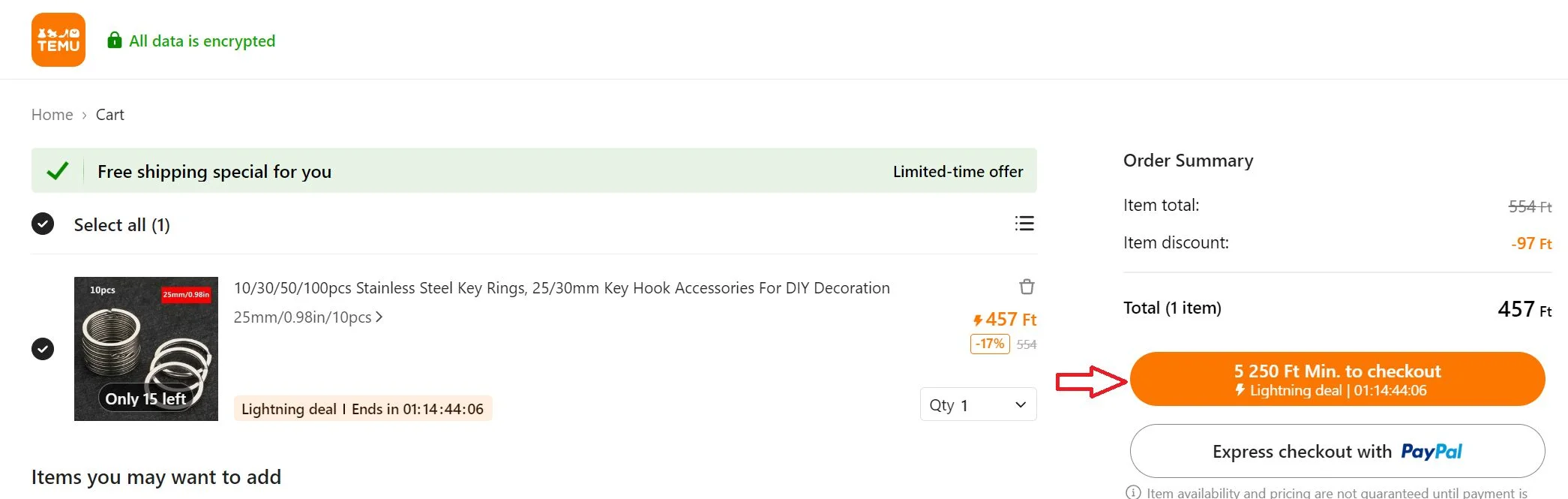1568x499 pixels.
Task: Go to Home in the breadcrumb
Action: click(x=52, y=115)
